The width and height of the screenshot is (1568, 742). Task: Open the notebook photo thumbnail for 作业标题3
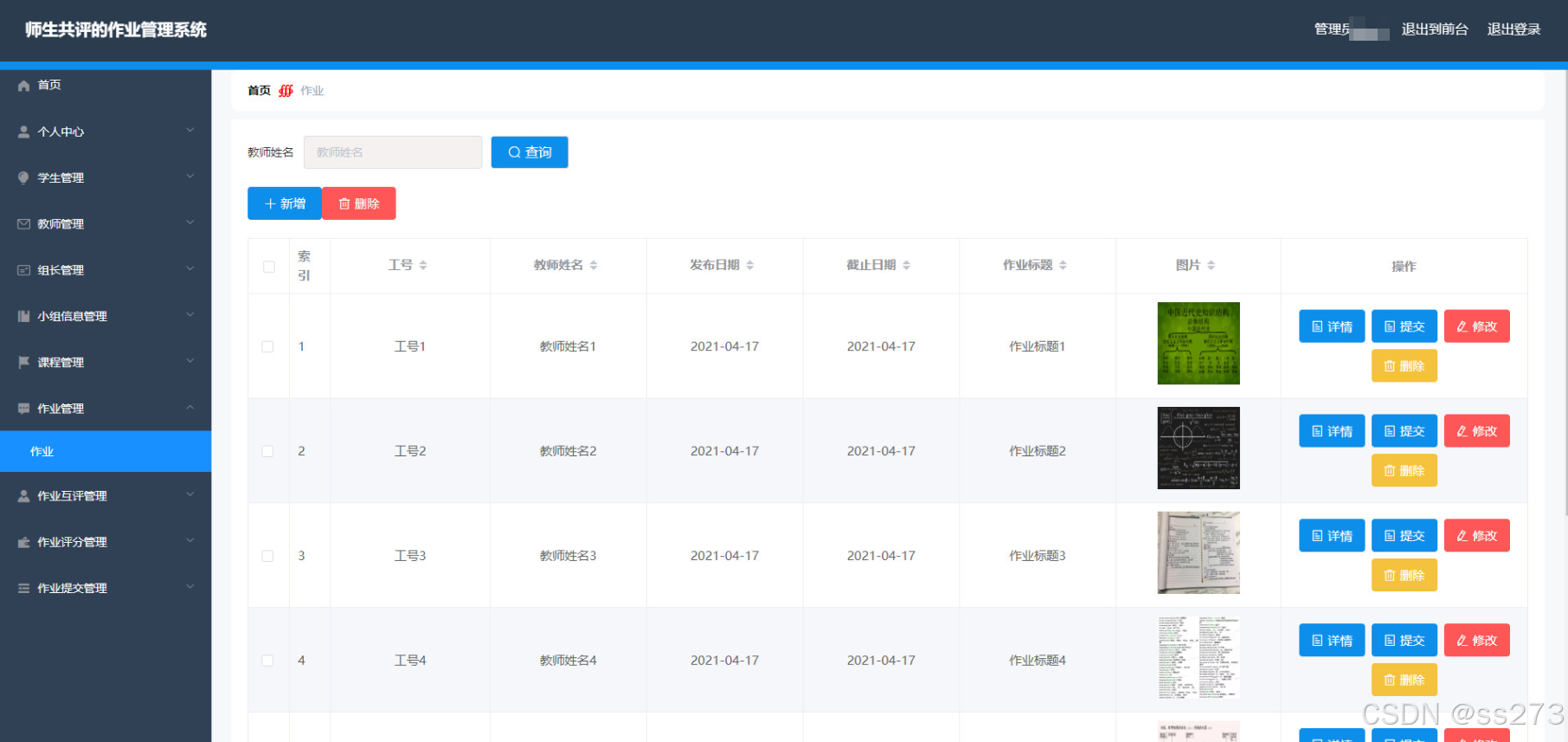(x=1198, y=553)
